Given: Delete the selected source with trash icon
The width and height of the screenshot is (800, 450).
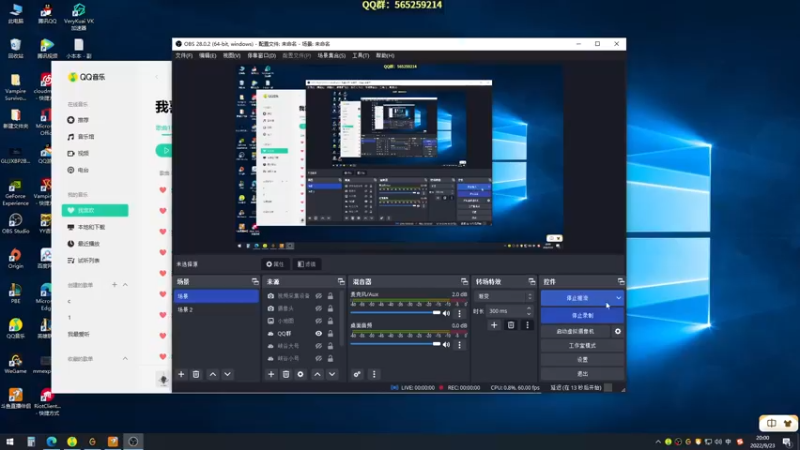Looking at the screenshot, I should point(286,374).
